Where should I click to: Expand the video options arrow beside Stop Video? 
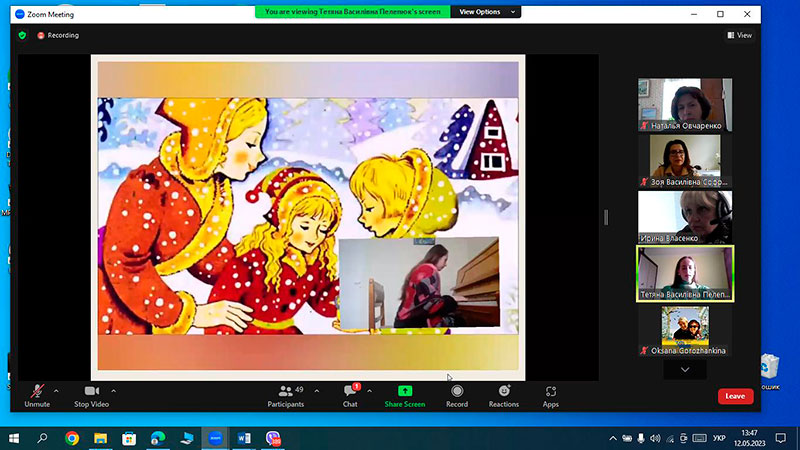click(113, 391)
